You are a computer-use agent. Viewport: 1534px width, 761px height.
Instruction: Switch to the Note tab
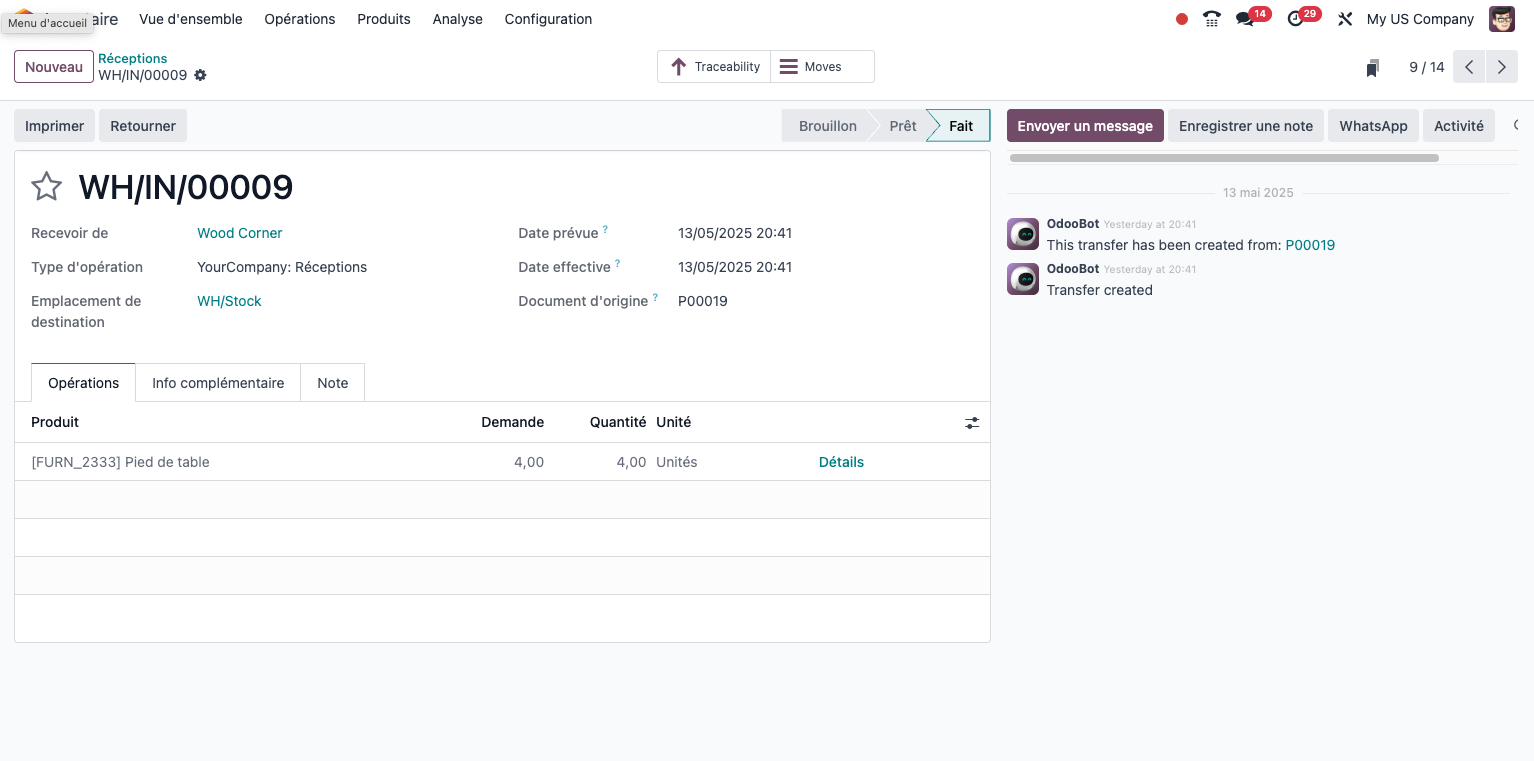click(x=333, y=383)
